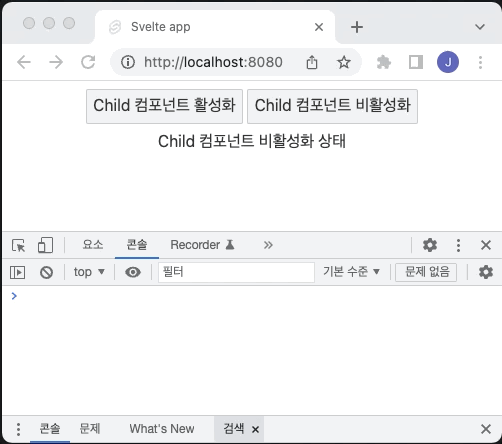Screen dimensions: 502x444
Task: Select the drawer 콘솔 tab
Action: coord(50,429)
